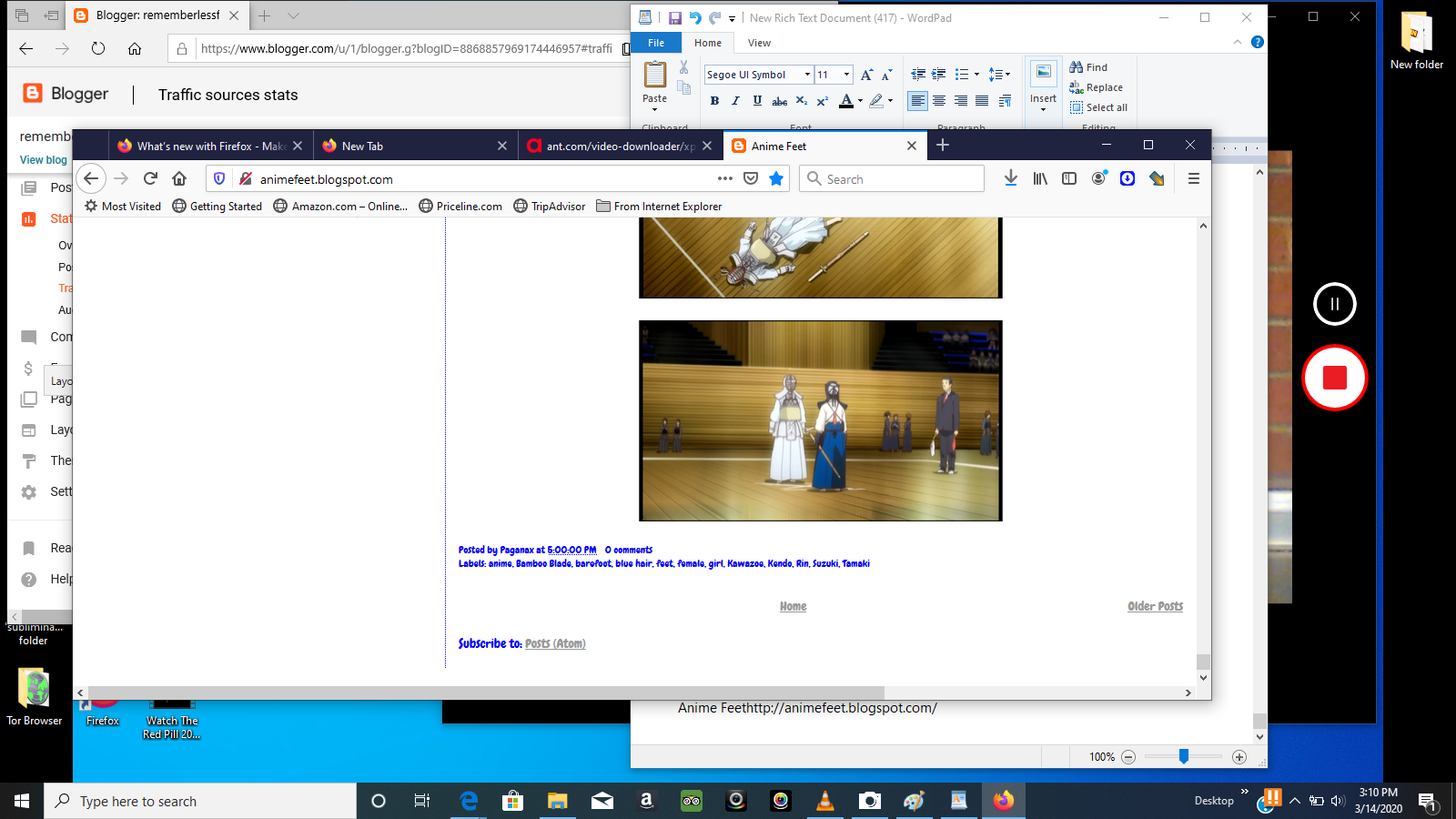Switch to the What's new with Firefox tab
The width and height of the screenshot is (1456, 819).
point(211,146)
